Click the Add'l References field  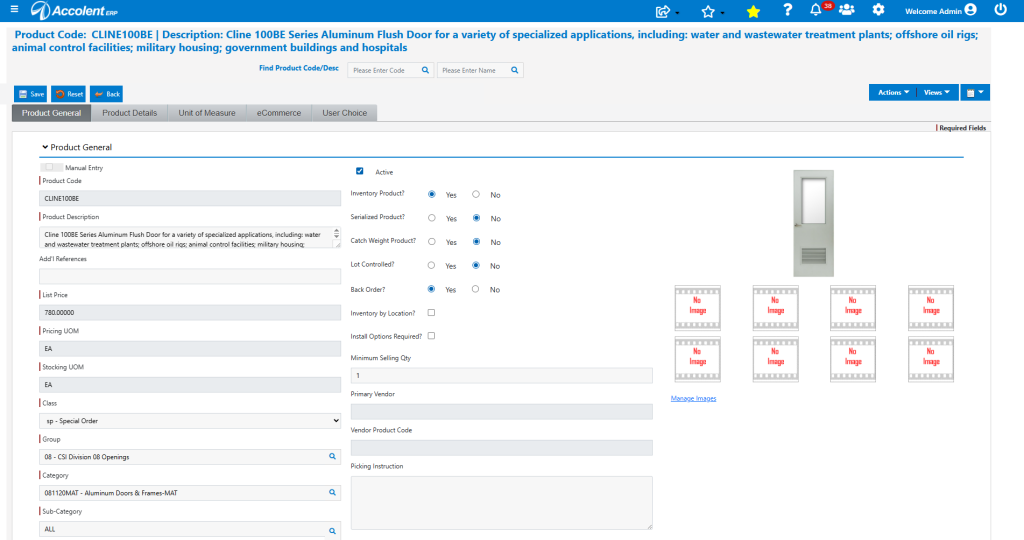pyautogui.click(x=190, y=276)
